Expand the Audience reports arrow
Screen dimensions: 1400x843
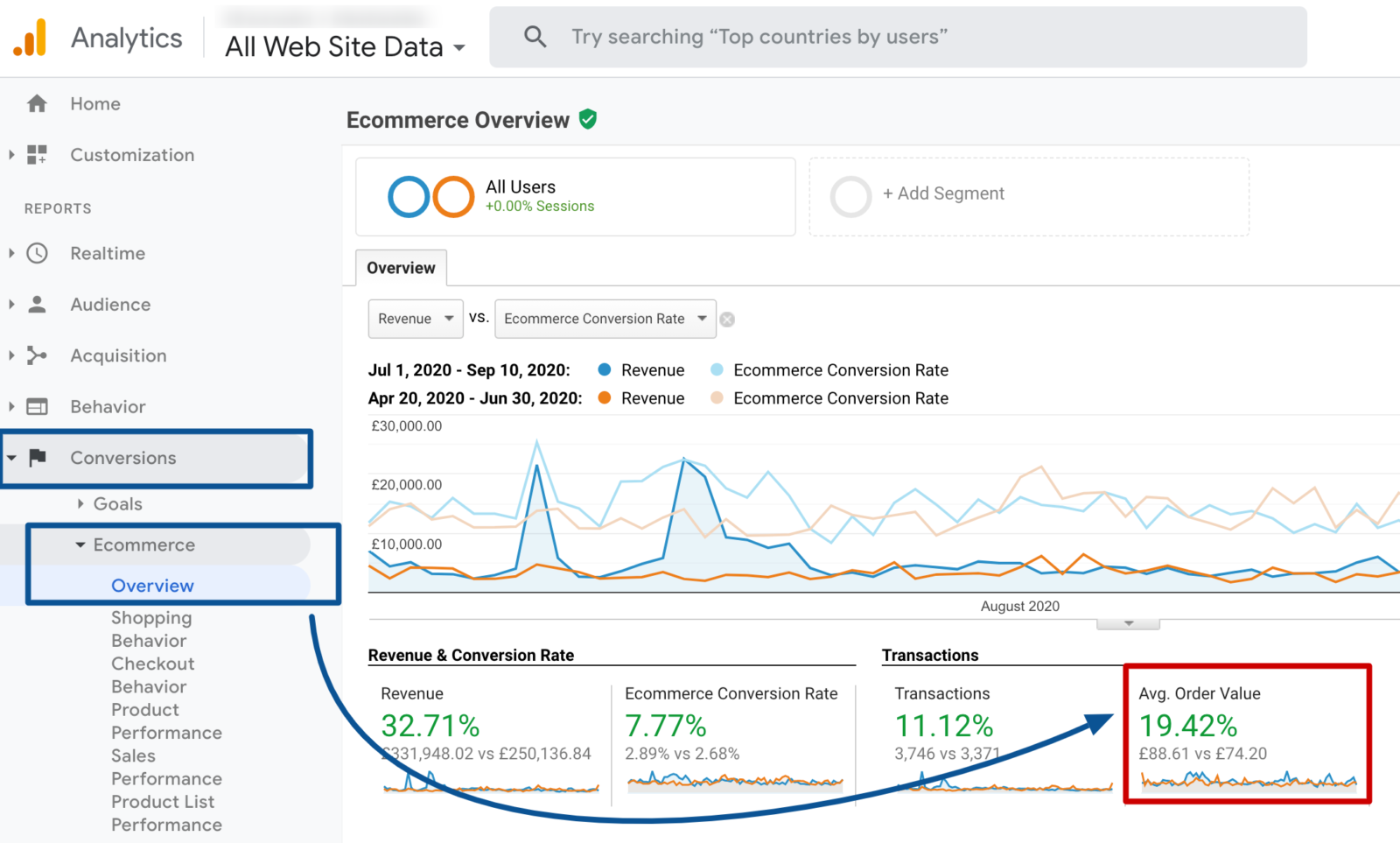pyautogui.click(x=11, y=305)
